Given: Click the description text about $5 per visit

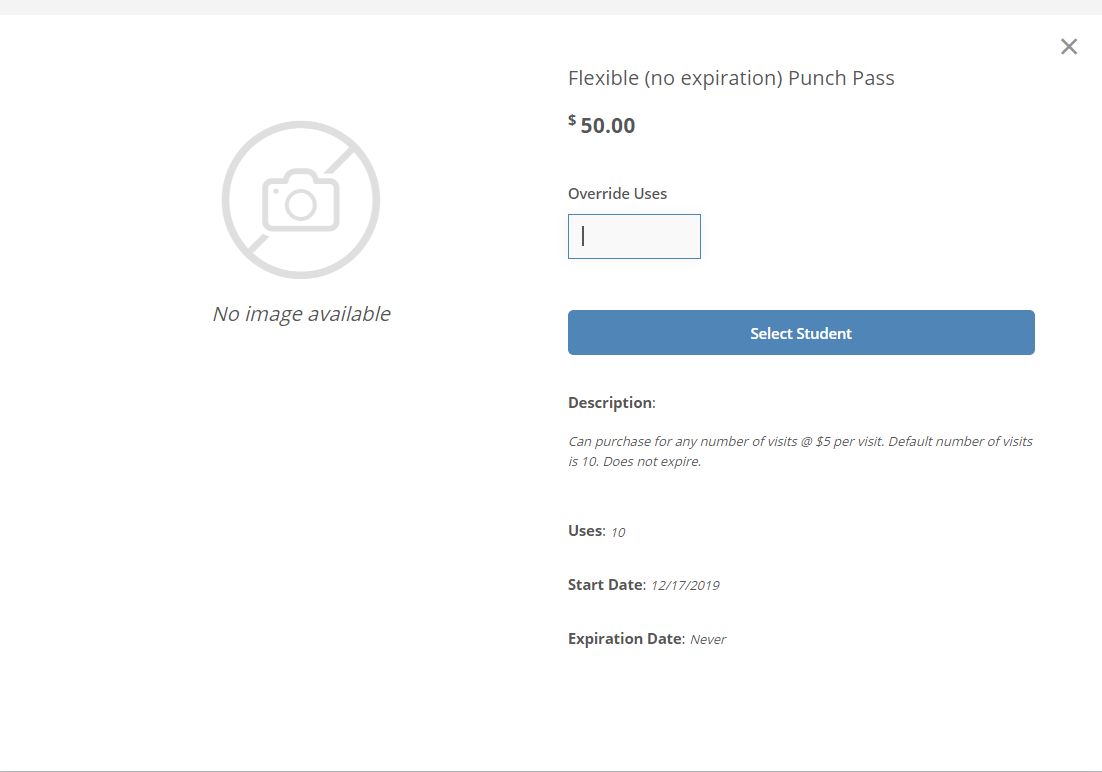Looking at the screenshot, I should coord(800,451).
